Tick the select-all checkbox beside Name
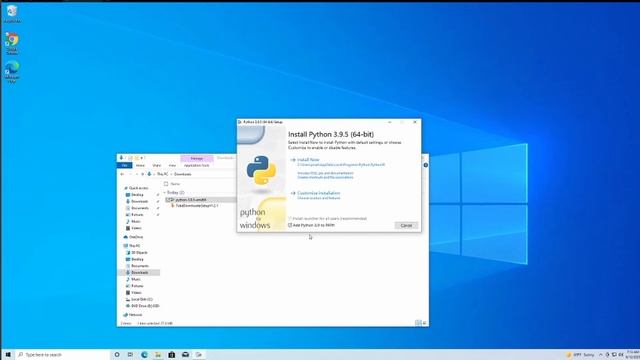Image resolution: width=640 pixels, height=360 pixels. click(166, 184)
